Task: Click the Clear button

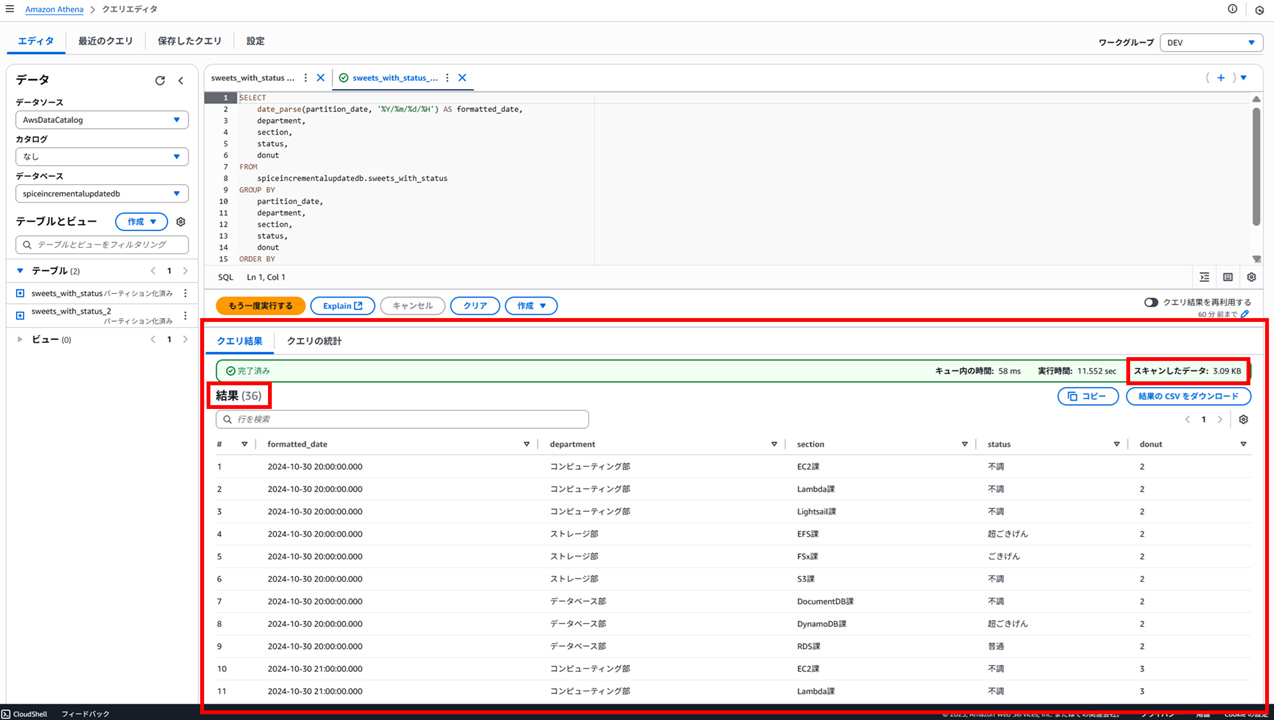Action: pyautogui.click(x=475, y=306)
